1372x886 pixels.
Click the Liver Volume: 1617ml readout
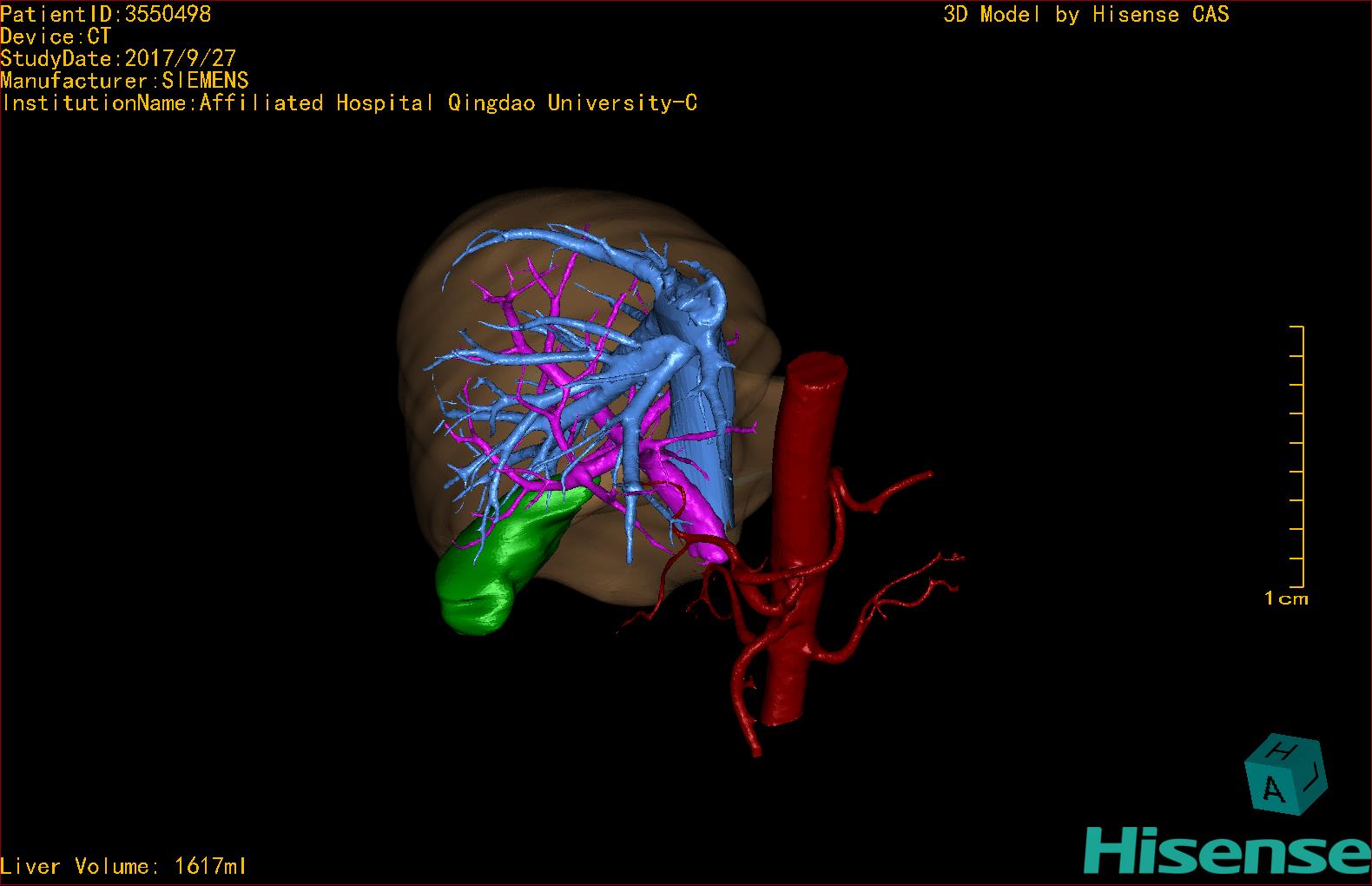[123, 866]
